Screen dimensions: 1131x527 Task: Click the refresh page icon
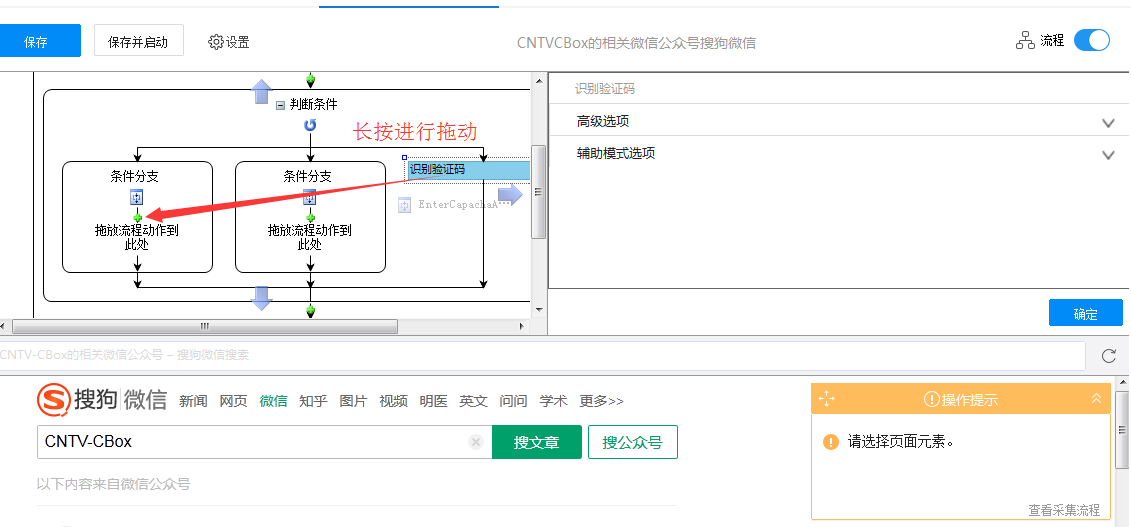[x=1109, y=355]
